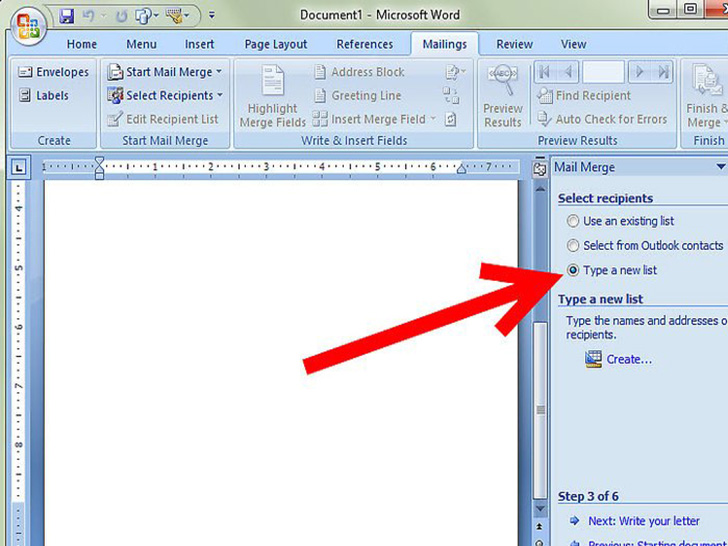Go to first record arrow
The image size is (728, 546).
click(545, 72)
